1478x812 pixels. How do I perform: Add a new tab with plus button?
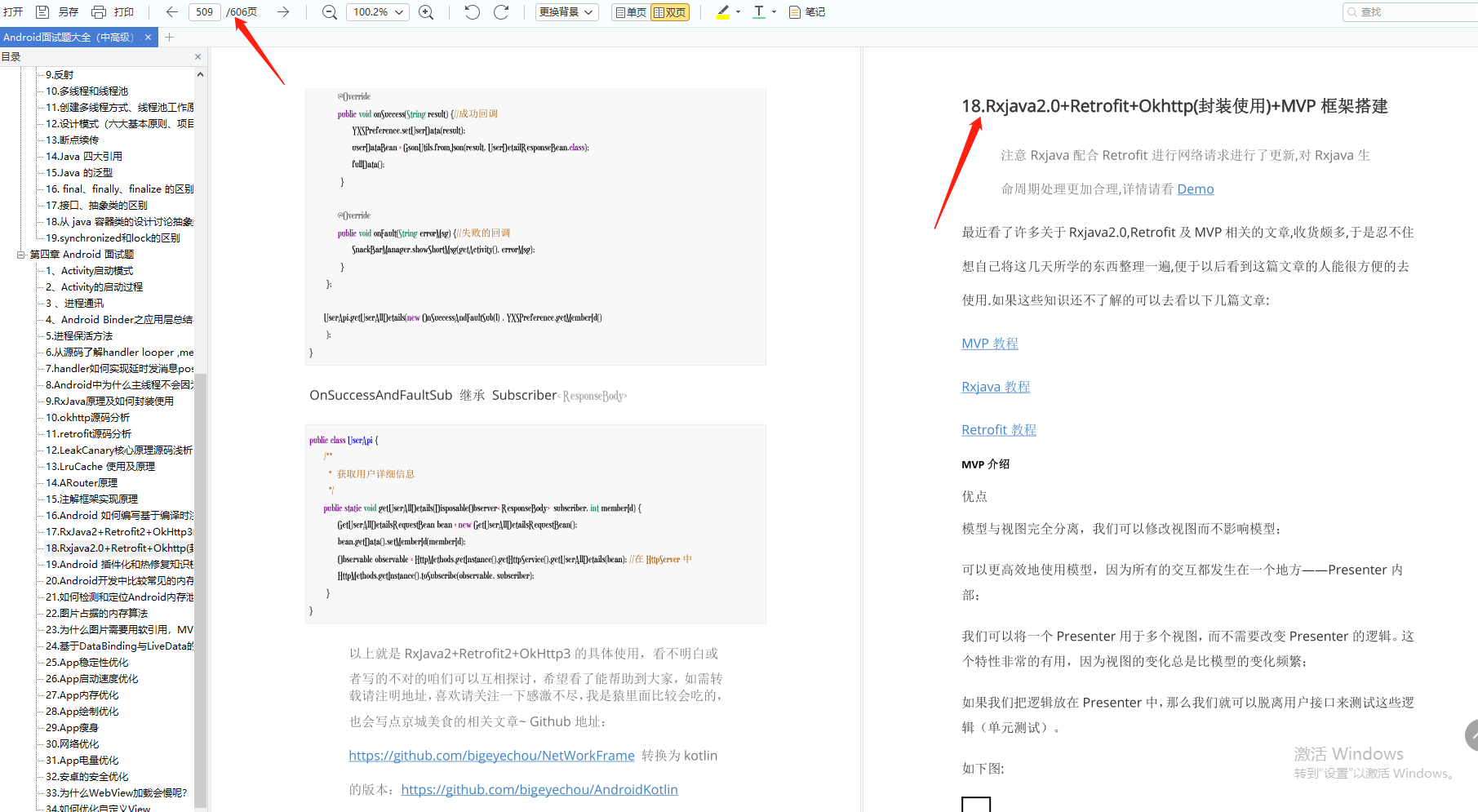point(169,38)
